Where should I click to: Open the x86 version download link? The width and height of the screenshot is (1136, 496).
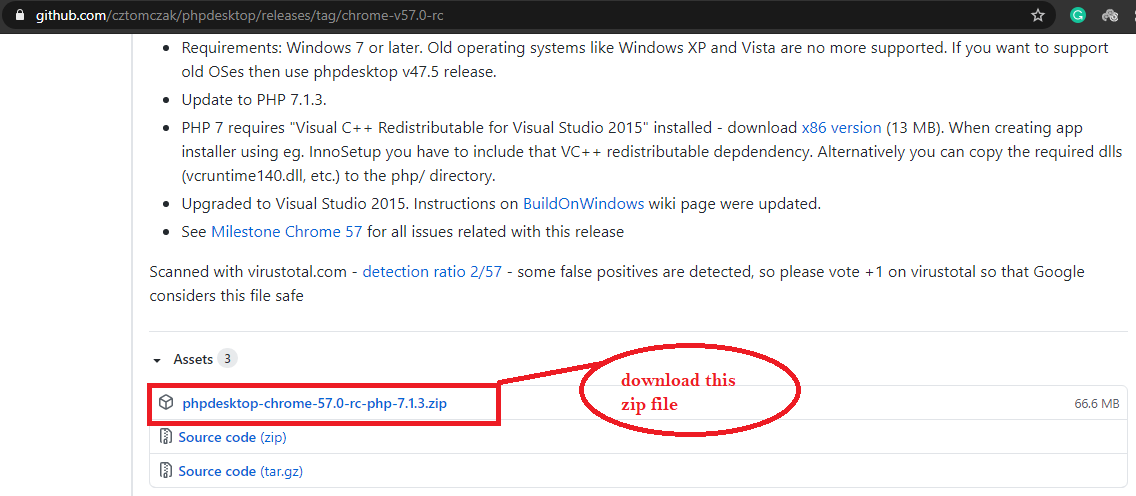click(841, 128)
